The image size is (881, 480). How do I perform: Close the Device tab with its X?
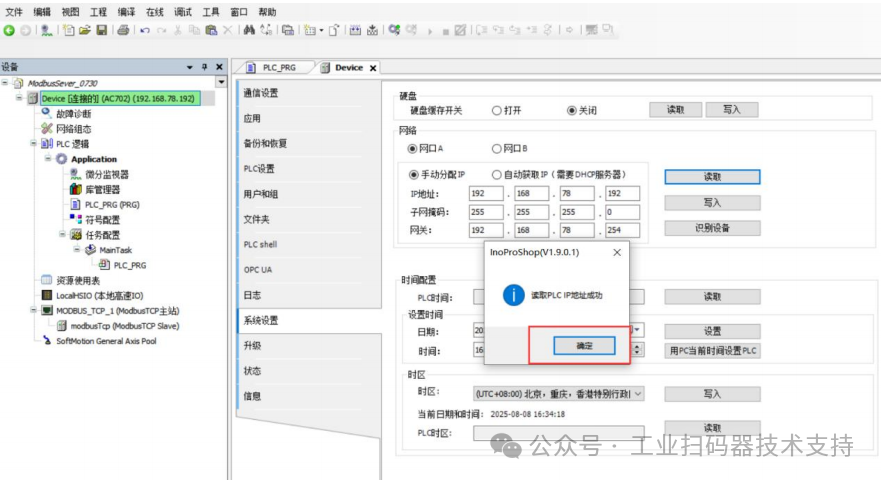(373, 68)
